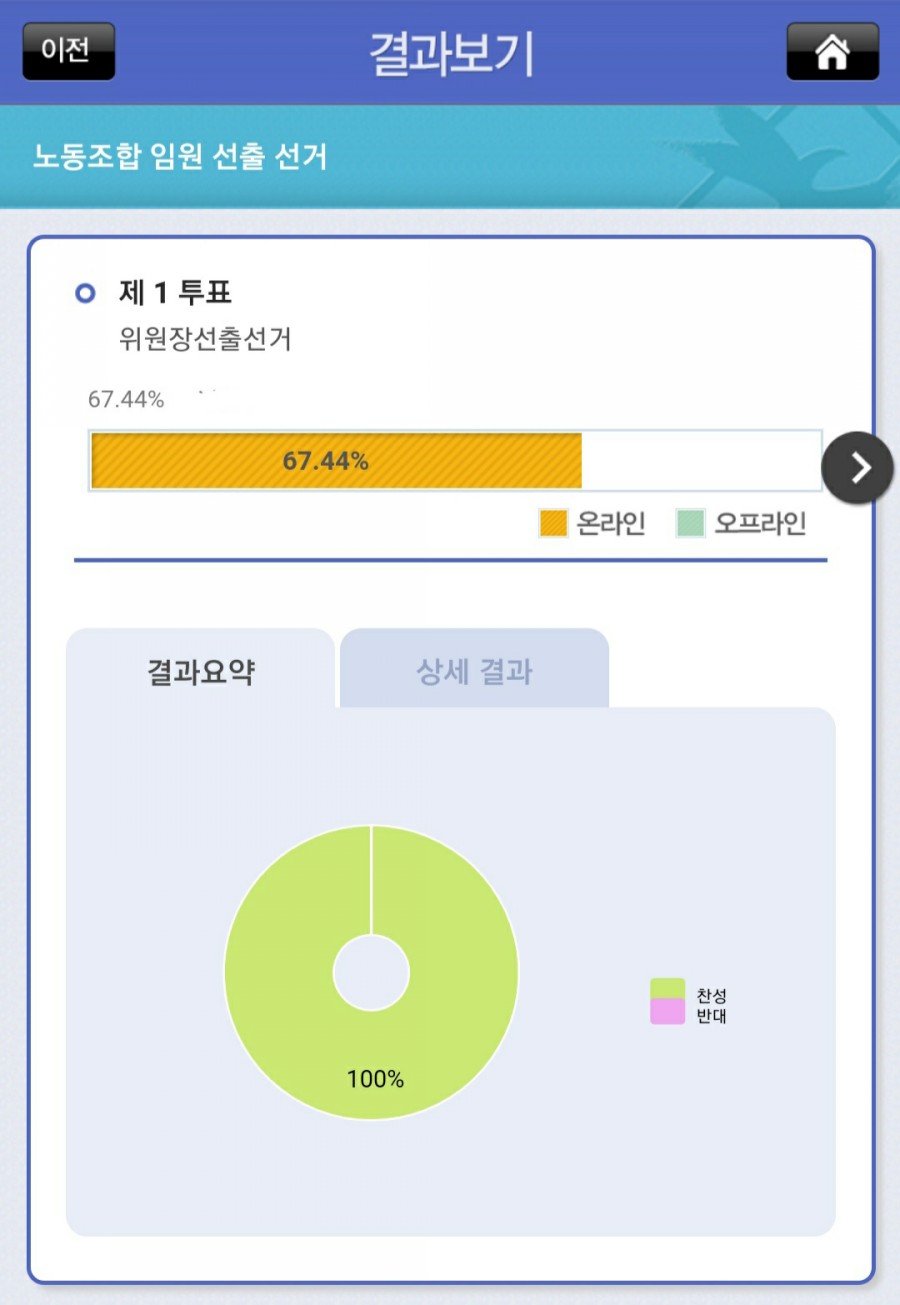Click the green 오프라인 legend swatch
The image size is (900, 1305).
pos(690,523)
